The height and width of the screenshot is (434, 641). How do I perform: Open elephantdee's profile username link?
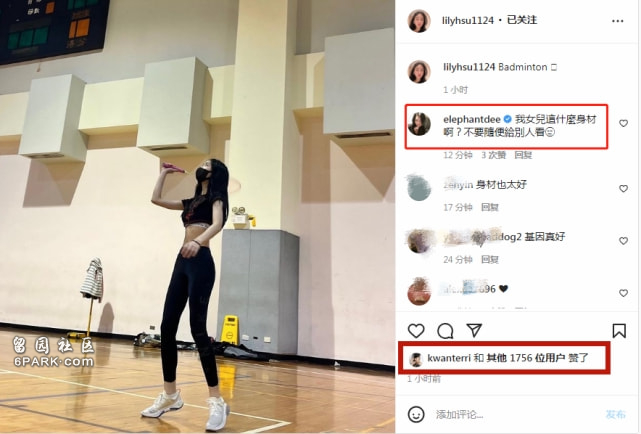[472, 119]
